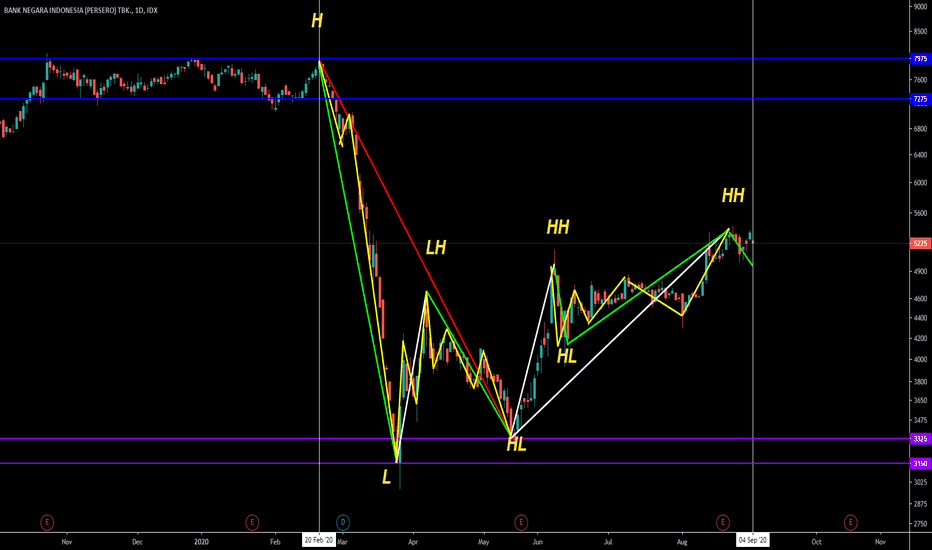Select the HH annotation above the late-August peak

(x=733, y=195)
